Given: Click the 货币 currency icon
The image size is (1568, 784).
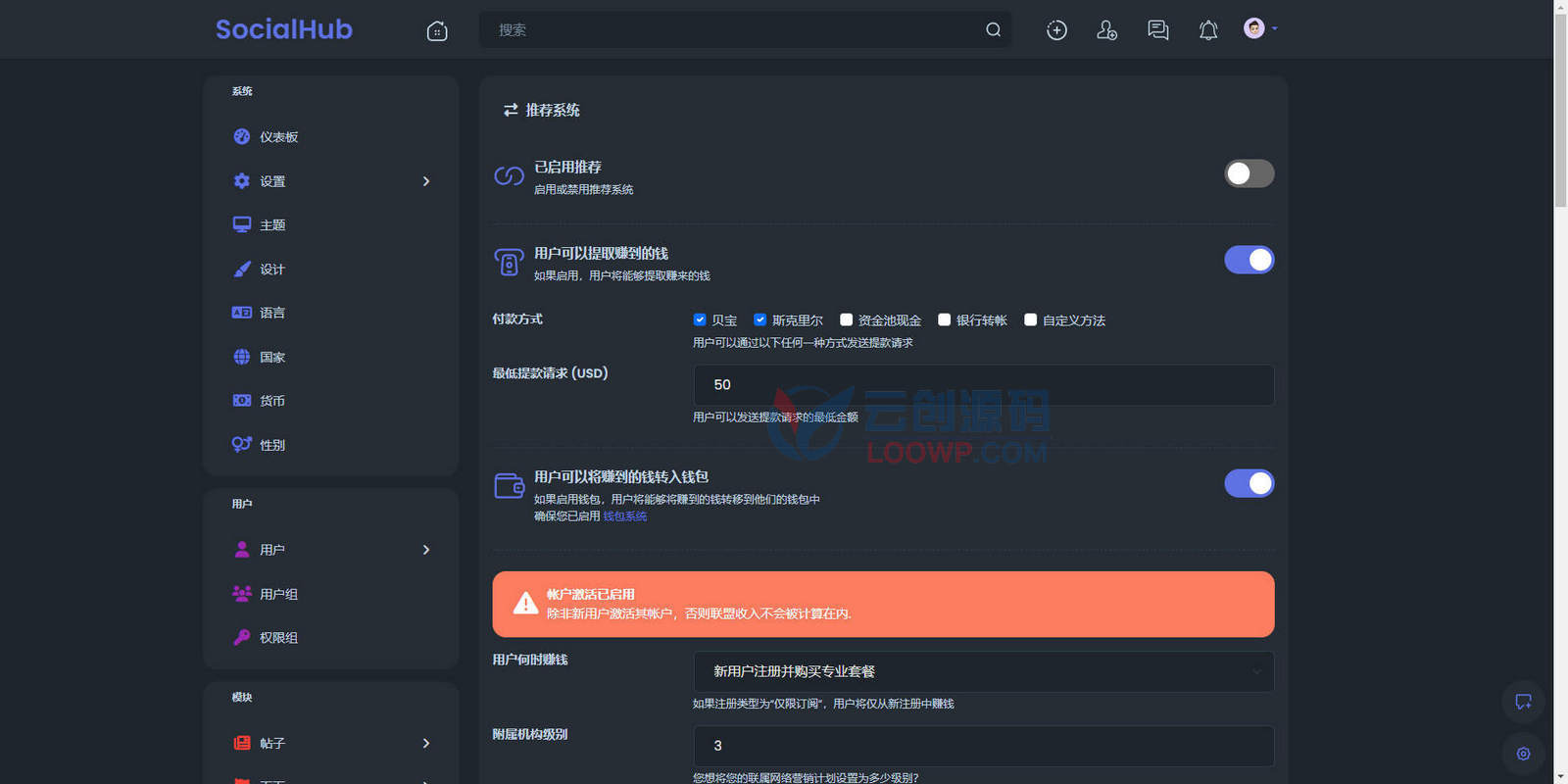Looking at the screenshot, I should point(242,400).
